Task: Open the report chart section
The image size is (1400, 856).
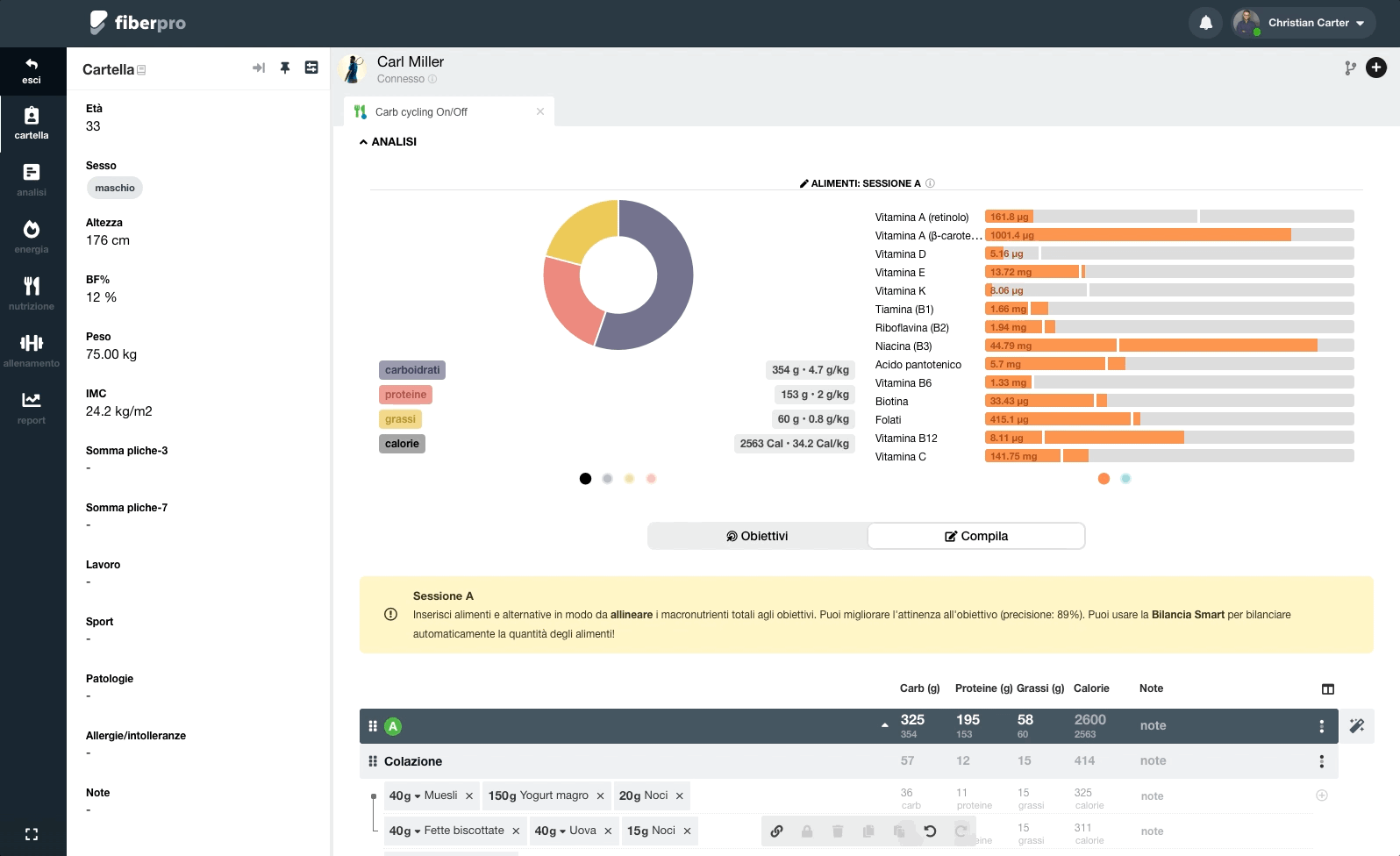Action: [x=32, y=407]
